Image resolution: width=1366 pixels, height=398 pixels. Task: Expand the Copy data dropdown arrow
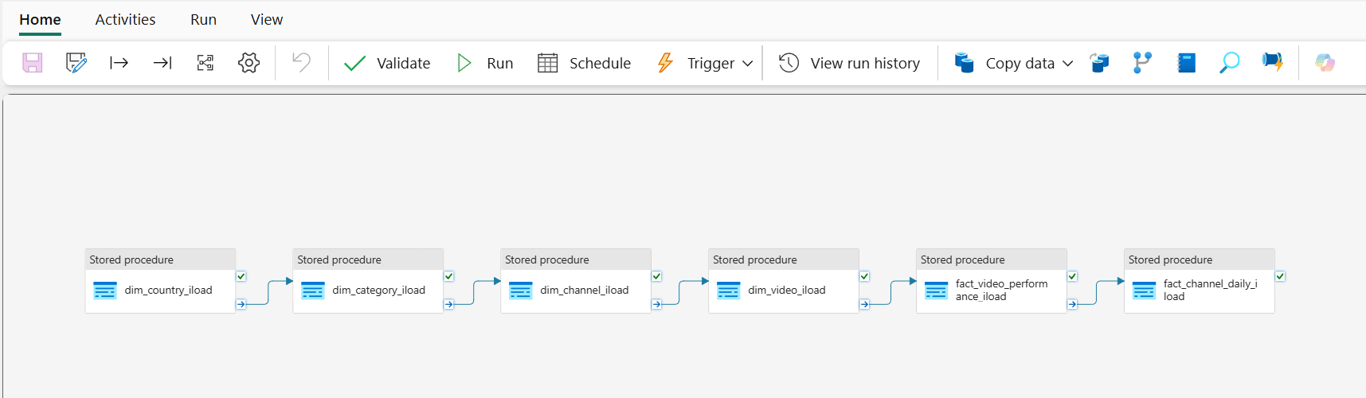(x=1067, y=63)
